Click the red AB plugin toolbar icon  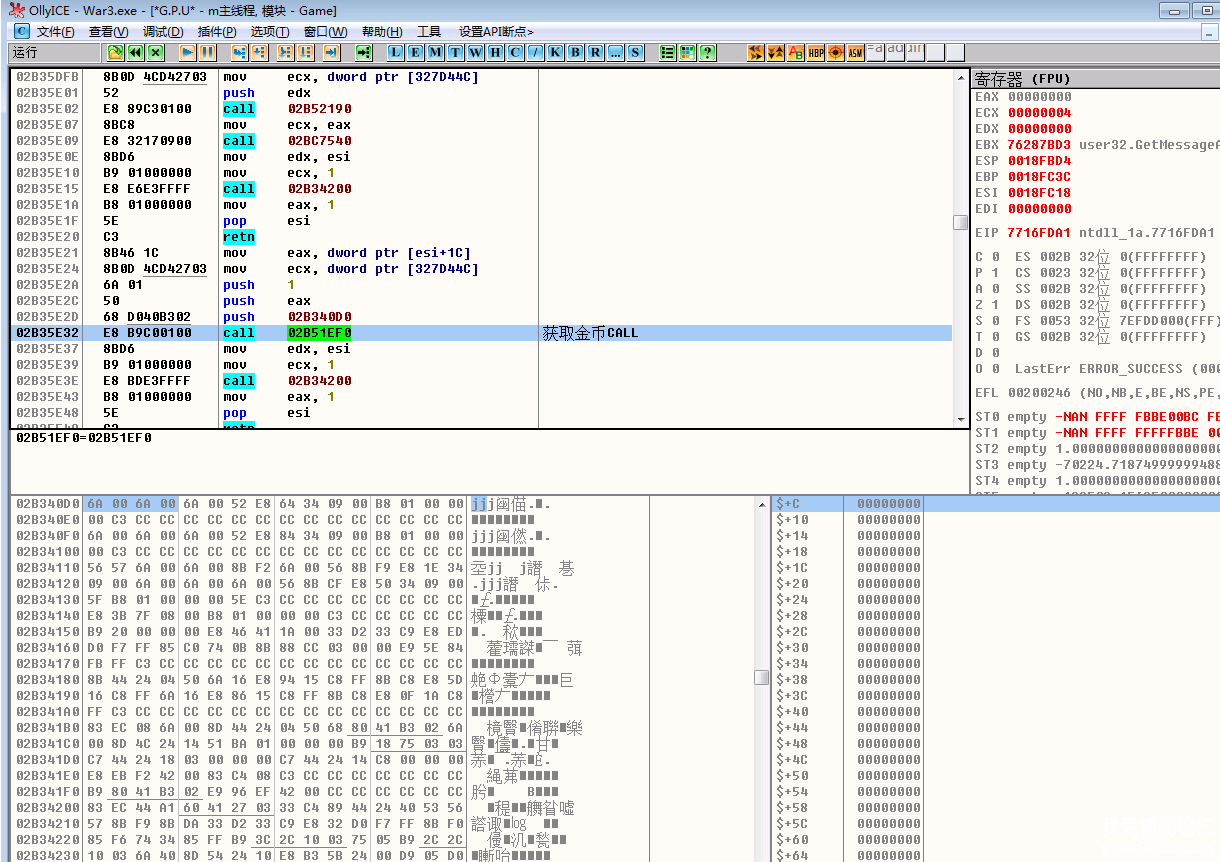click(x=796, y=52)
